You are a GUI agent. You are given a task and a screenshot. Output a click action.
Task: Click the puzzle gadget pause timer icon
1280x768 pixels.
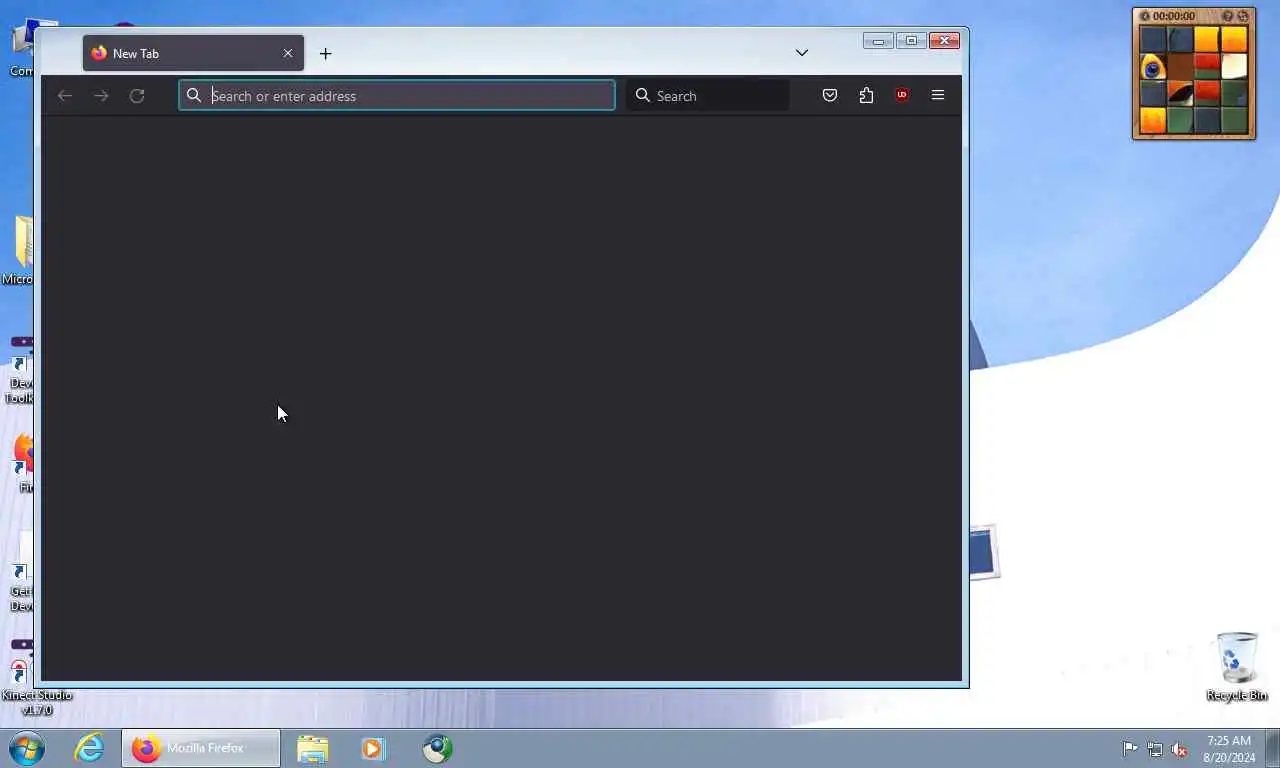click(x=1145, y=16)
